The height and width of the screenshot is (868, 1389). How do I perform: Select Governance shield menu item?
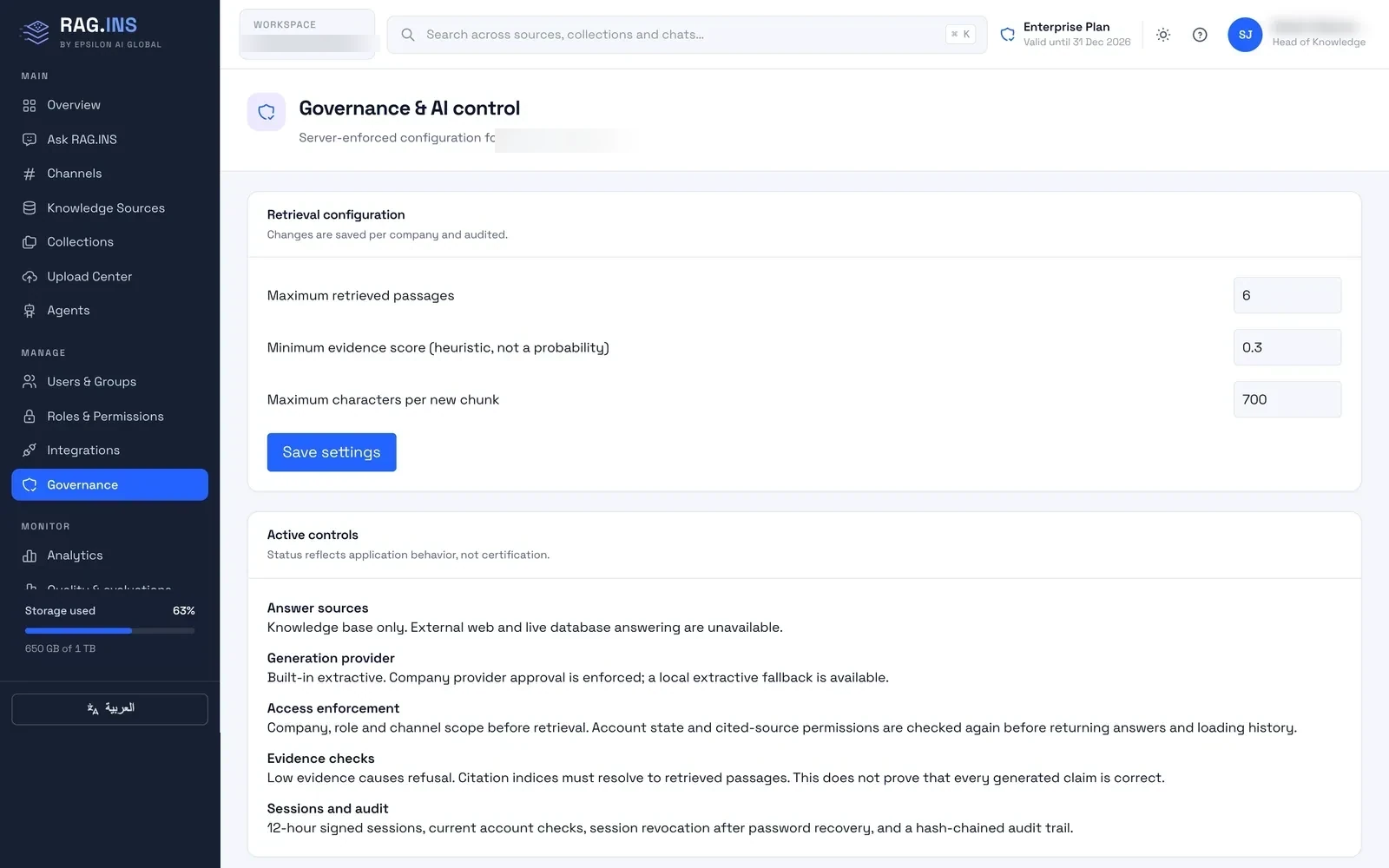coord(109,484)
